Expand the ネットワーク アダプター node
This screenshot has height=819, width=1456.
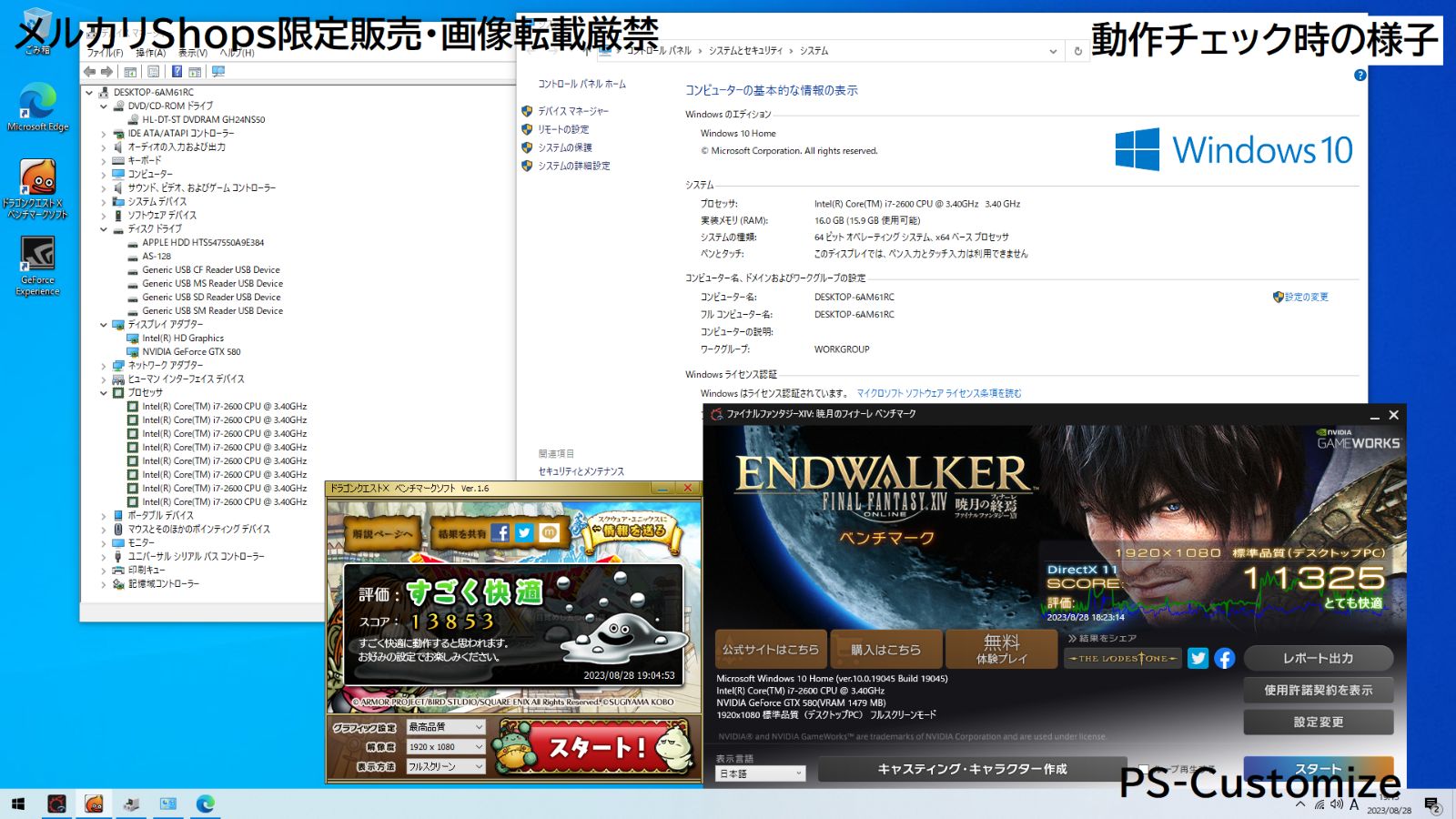click(x=104, y=365)
